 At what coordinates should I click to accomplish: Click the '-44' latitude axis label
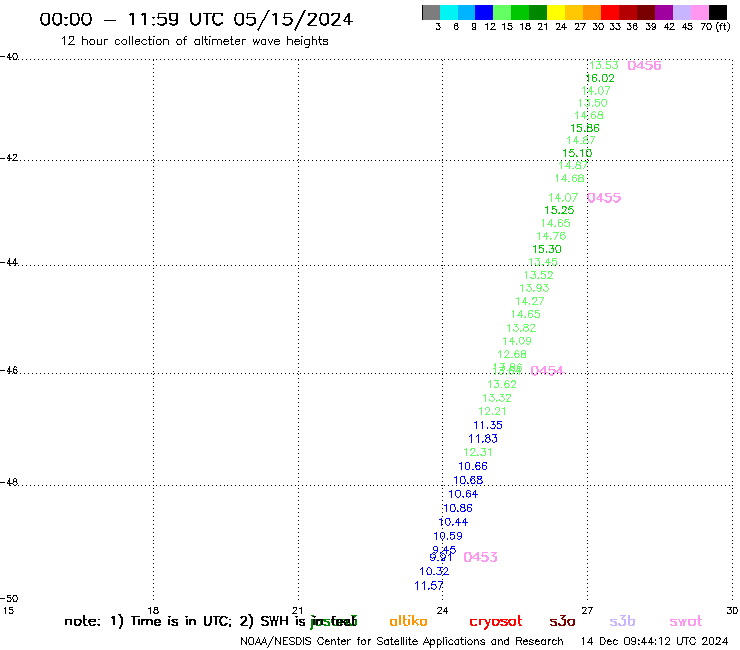pyautogui.click(x=9, y=262)
